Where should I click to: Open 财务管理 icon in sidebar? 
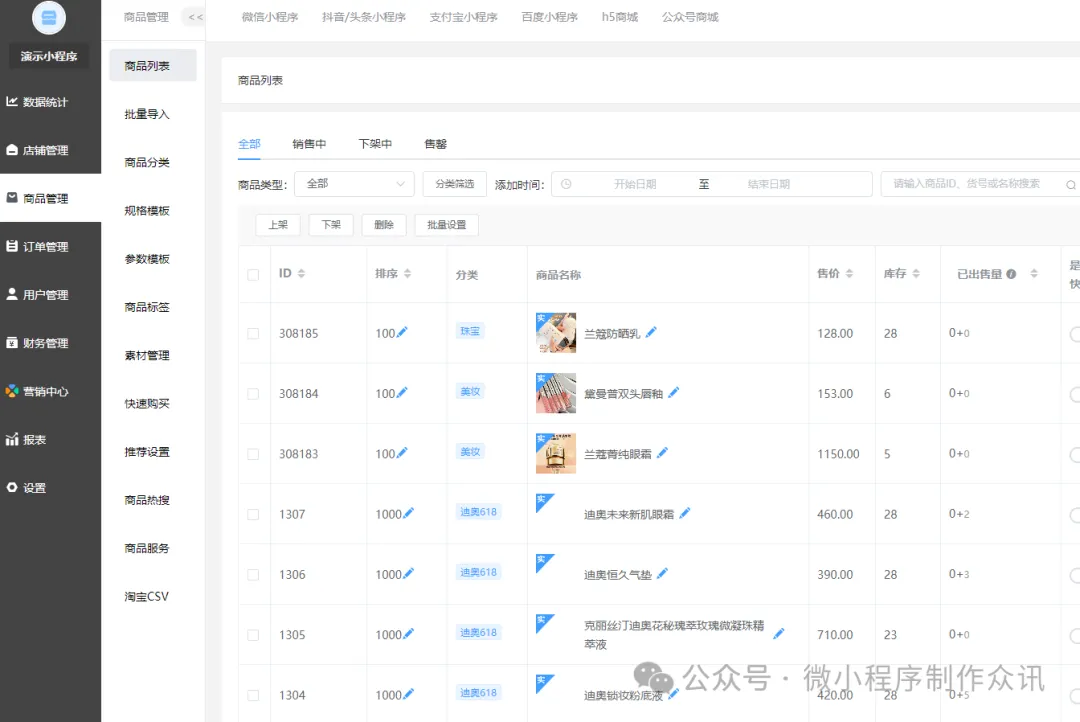(12, 342)
